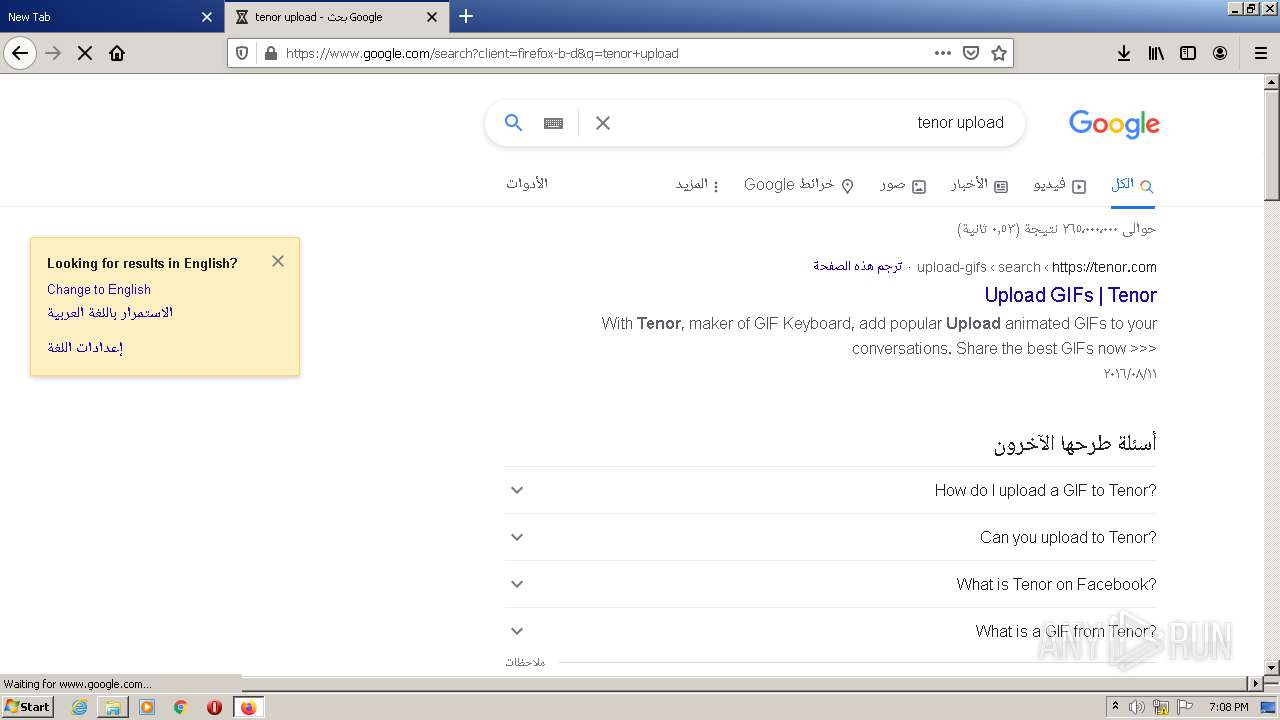Click Change to English link

click(99, 289)
